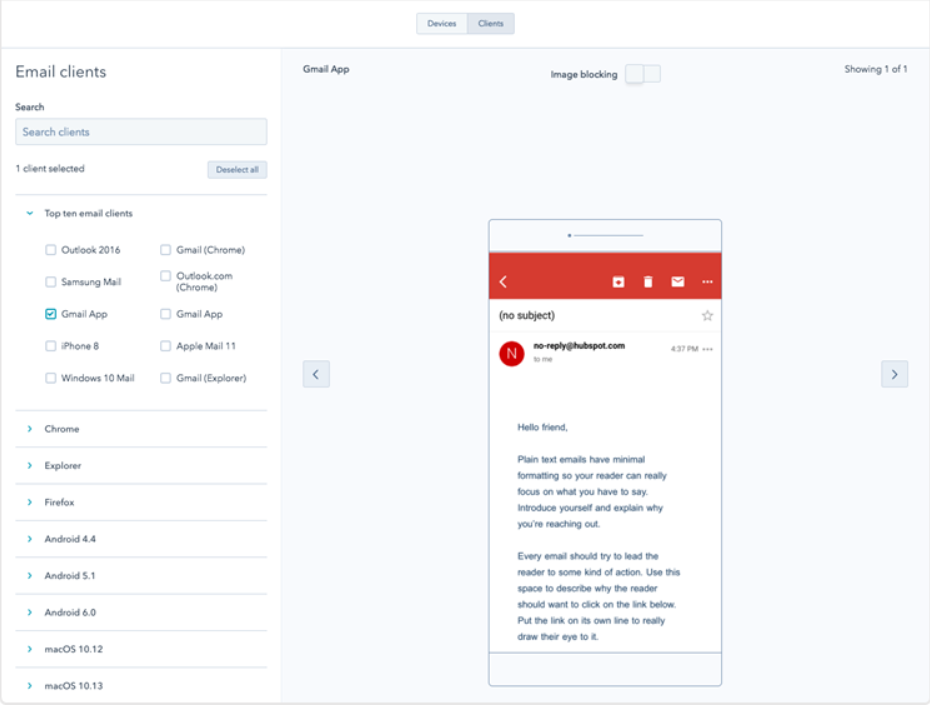930x705 pixels.
Task: Check the Gmail (Chrome) checkbox
Action: 165,250
